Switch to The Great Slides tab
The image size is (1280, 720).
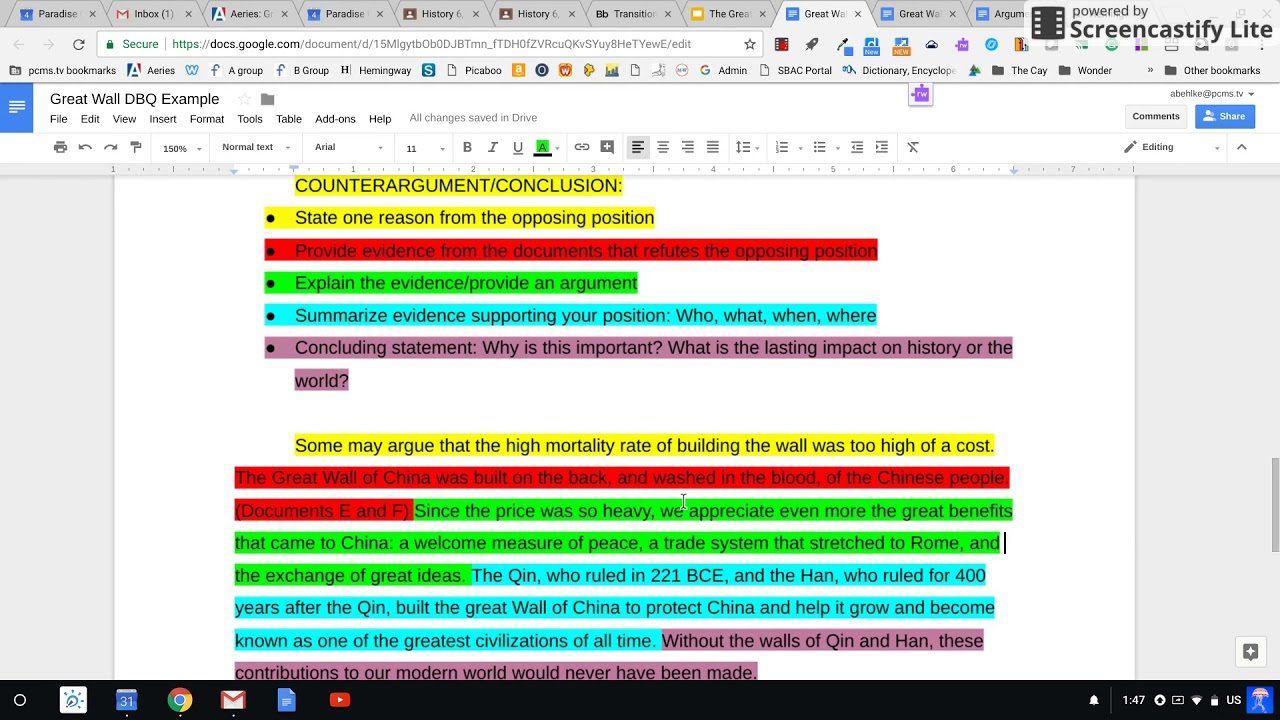click(x=729, y=14)
